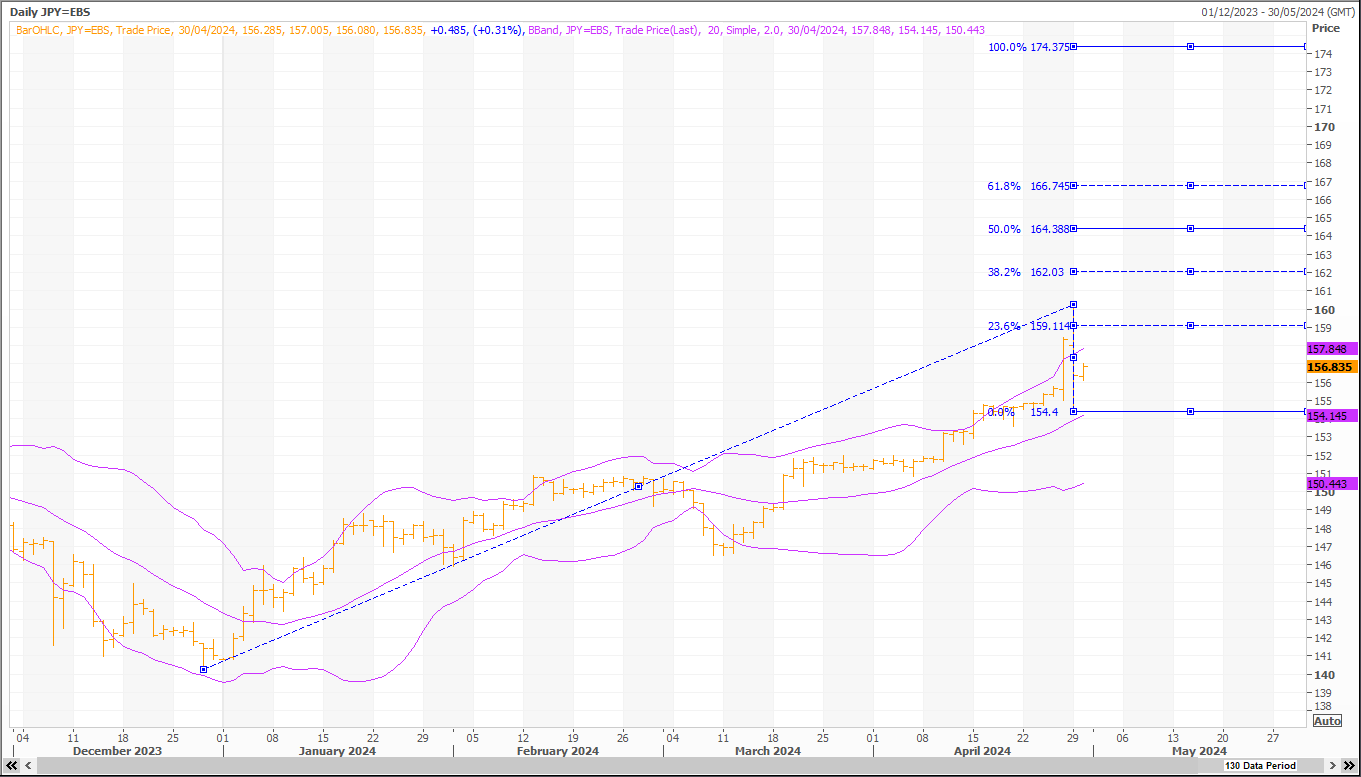The image size is (1361, 777).
Task: Click the double-right arrow scroll-to-end button
Action: coord(1349,765)
